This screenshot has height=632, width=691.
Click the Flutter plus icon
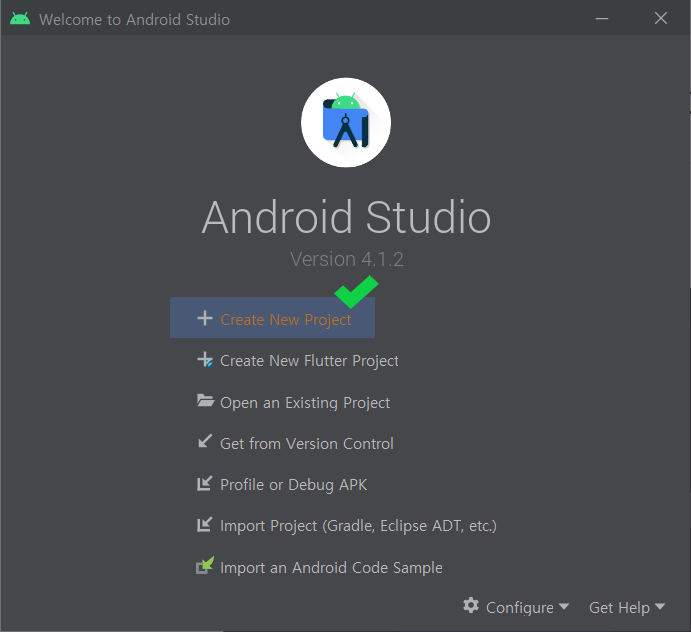pyautogui.click(x=205, y=360)
